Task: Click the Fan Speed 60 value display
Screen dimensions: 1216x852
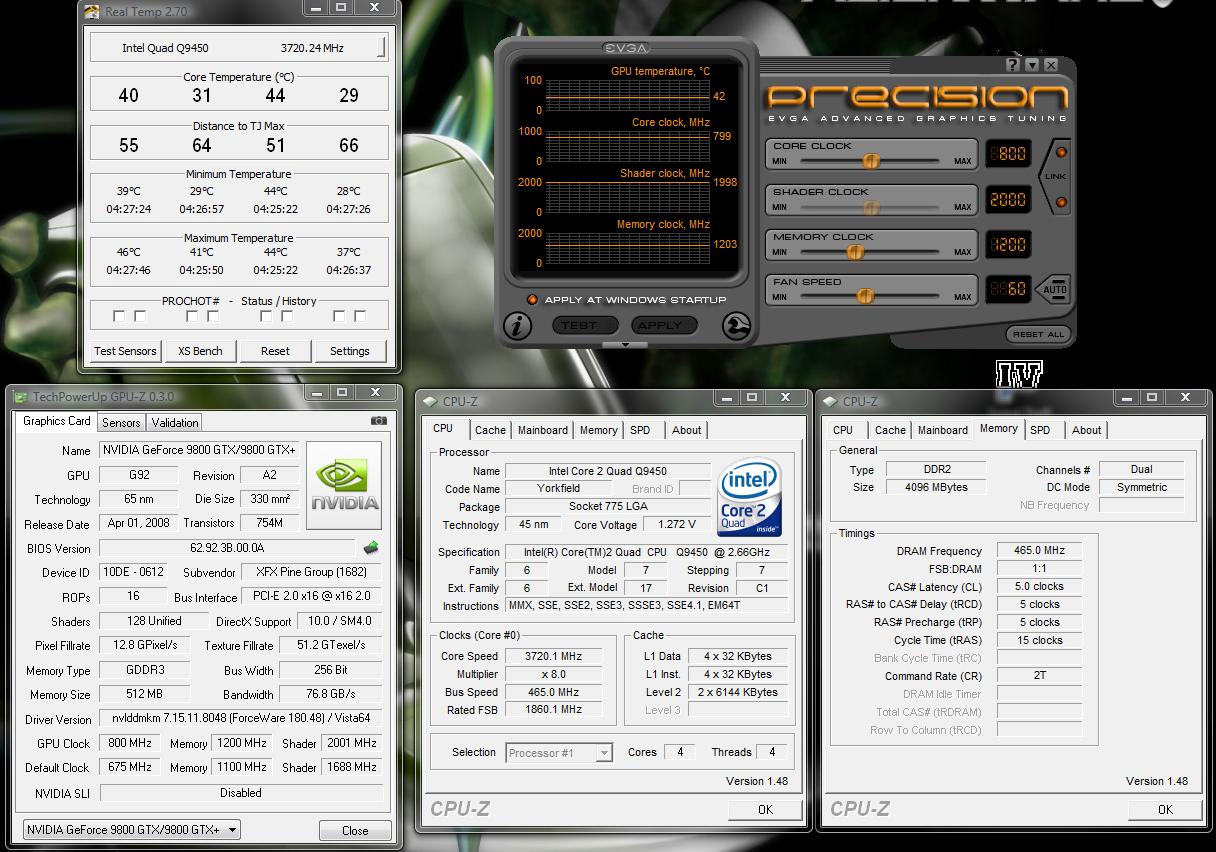Action: click(1007, 289)
